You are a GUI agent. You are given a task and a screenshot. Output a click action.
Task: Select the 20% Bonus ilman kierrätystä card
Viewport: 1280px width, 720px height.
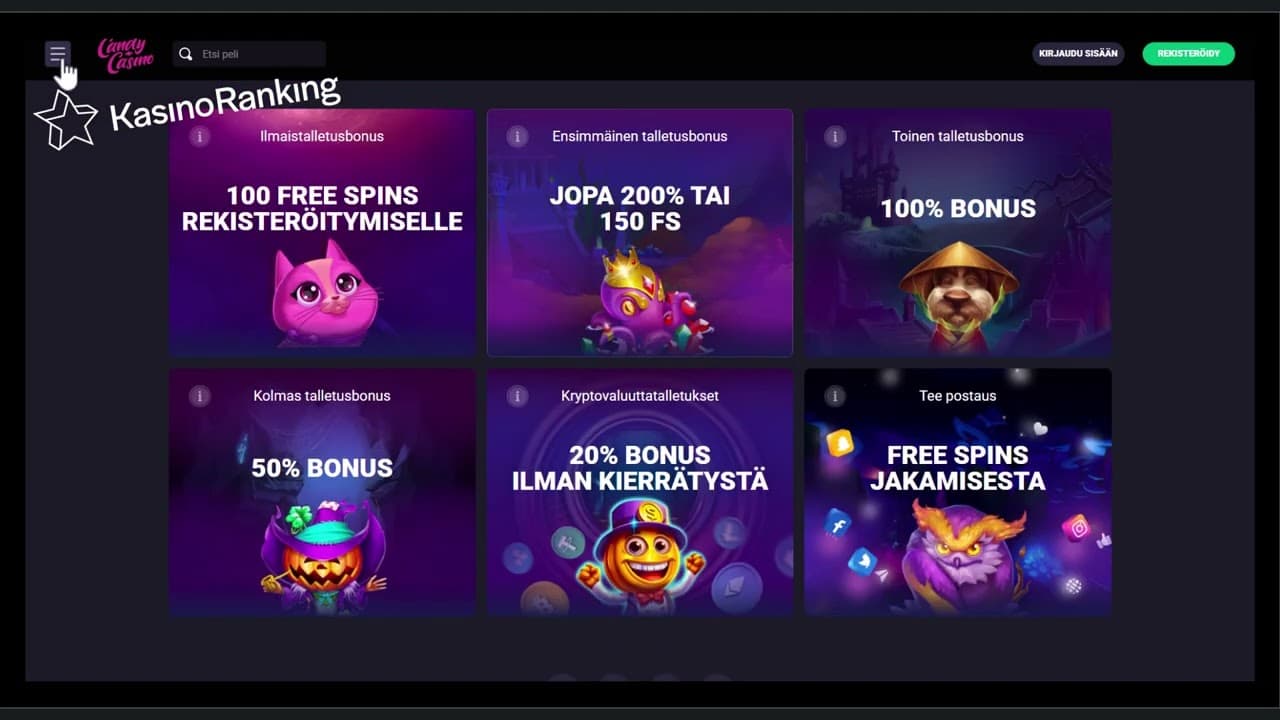tap(640, 491)
